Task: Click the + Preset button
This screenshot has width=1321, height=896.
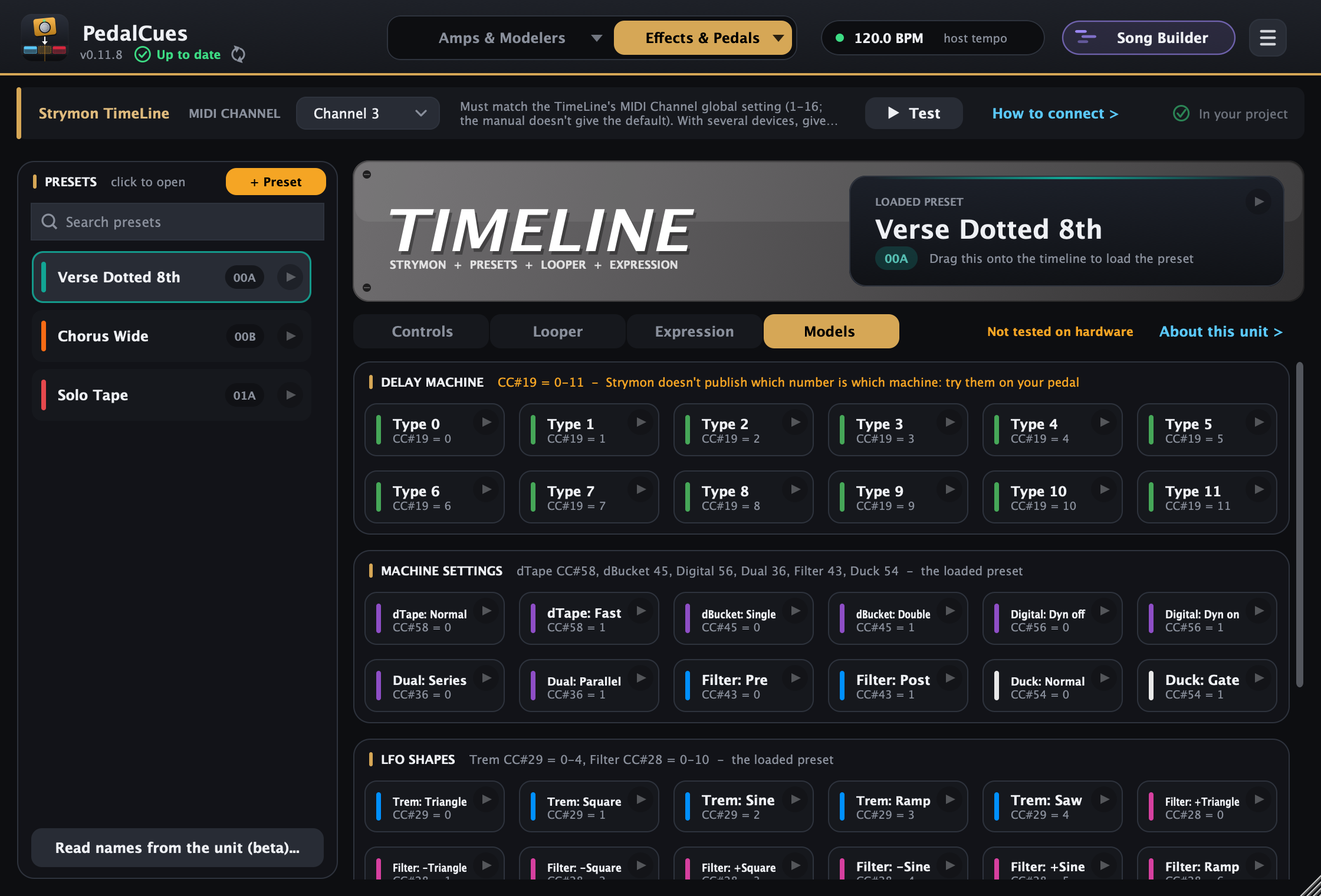Action: click(x=275, y=182)
